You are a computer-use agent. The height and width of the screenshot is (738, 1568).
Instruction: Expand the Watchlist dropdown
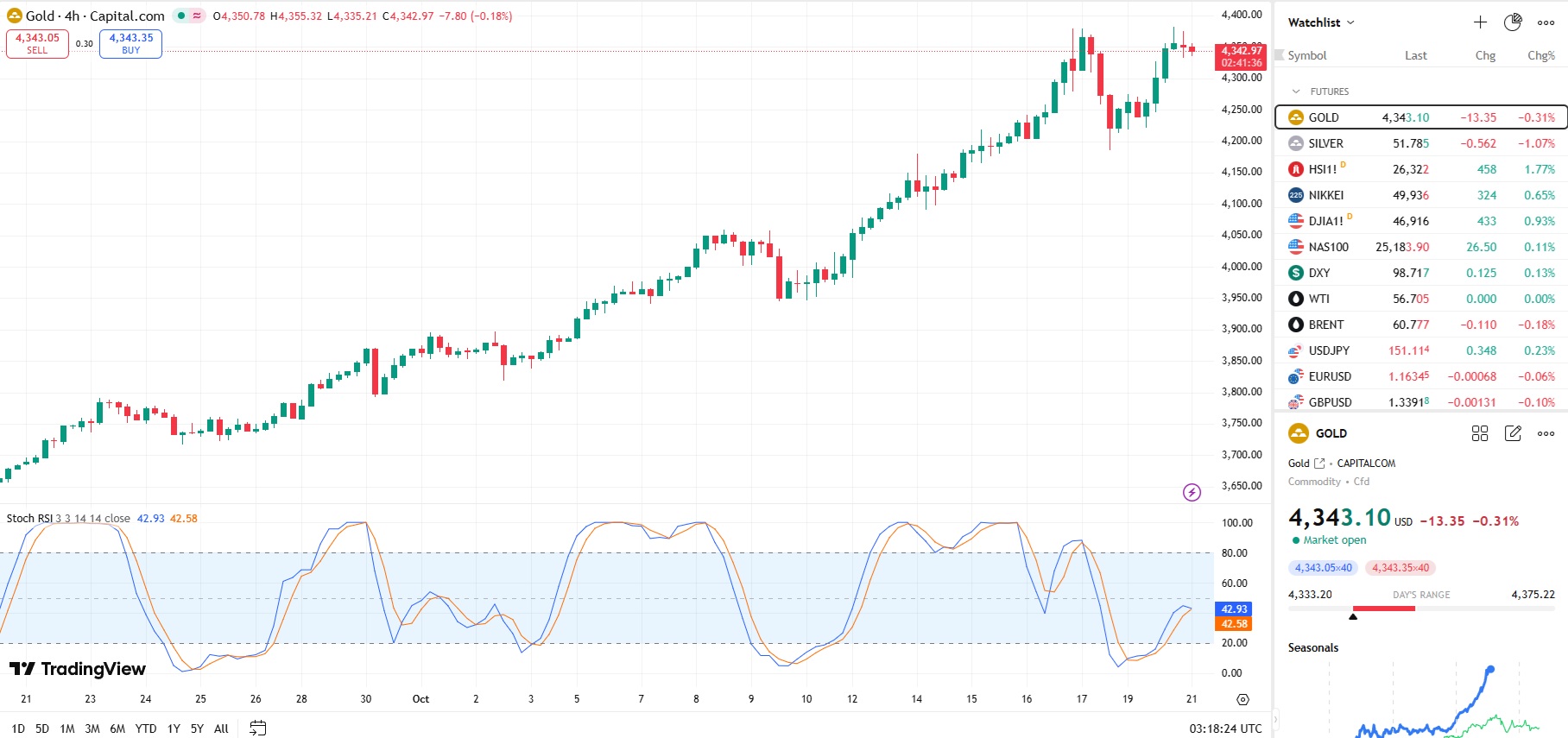coord(1321,22)
